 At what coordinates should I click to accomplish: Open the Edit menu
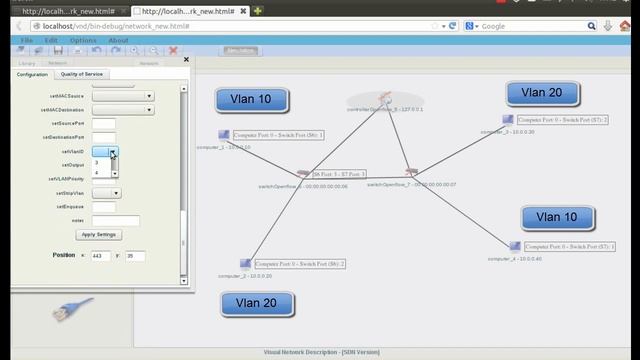coord(51,40)
